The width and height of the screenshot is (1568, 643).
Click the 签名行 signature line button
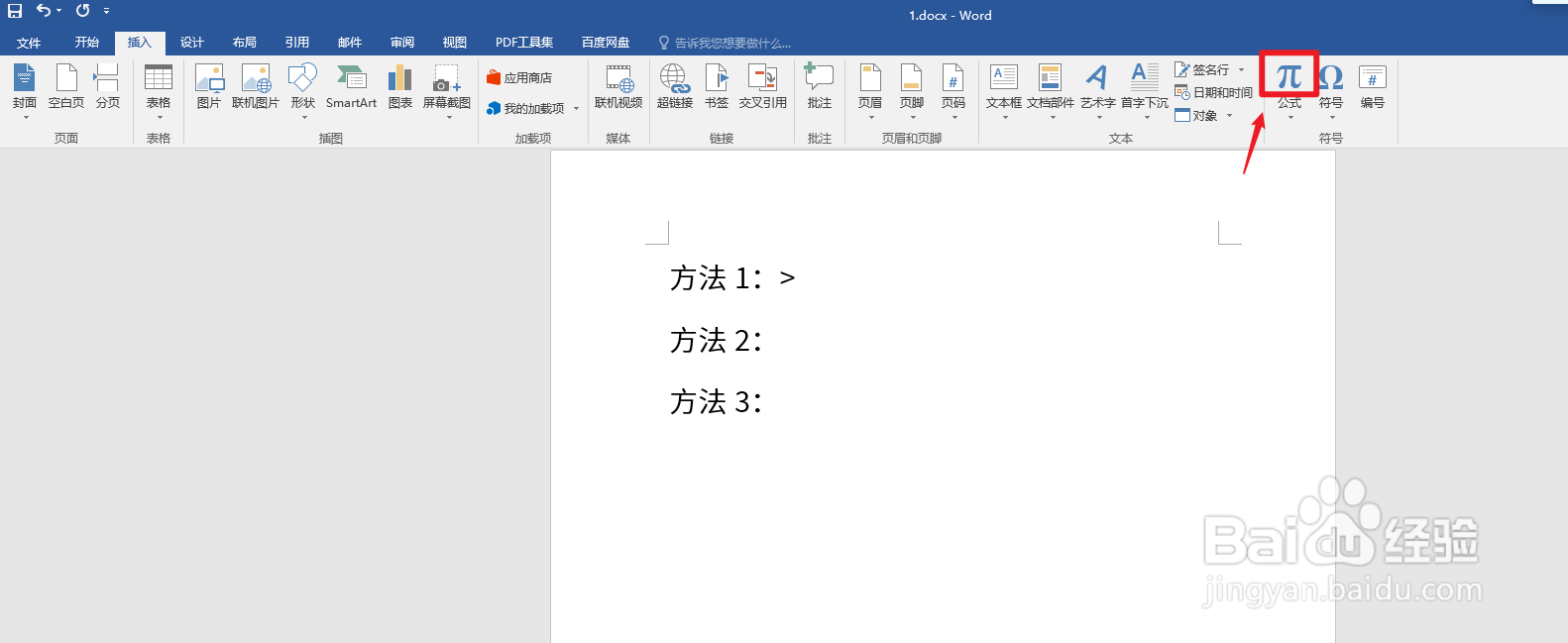point(1202,69)
